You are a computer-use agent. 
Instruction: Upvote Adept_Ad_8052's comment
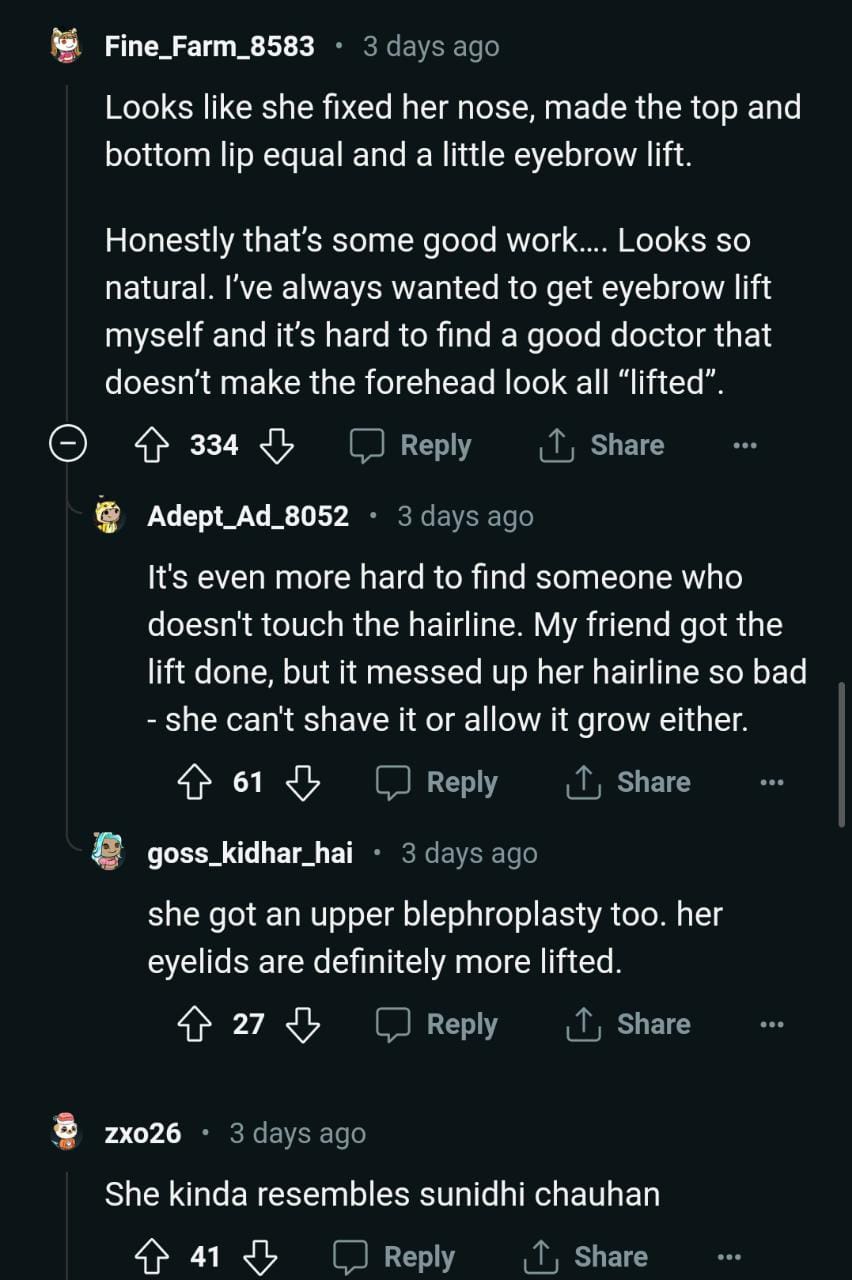tap(194, 783)
